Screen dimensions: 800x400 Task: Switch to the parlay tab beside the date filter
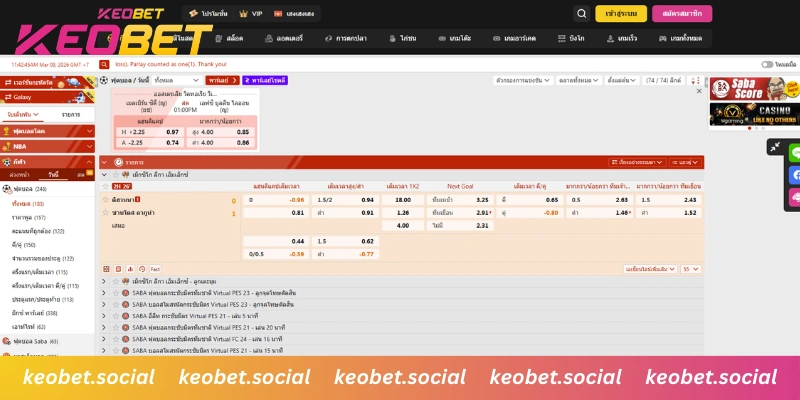(217, 79)
